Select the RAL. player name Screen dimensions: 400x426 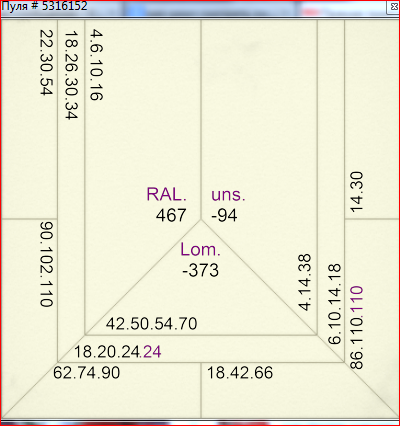tap(166, 194)
